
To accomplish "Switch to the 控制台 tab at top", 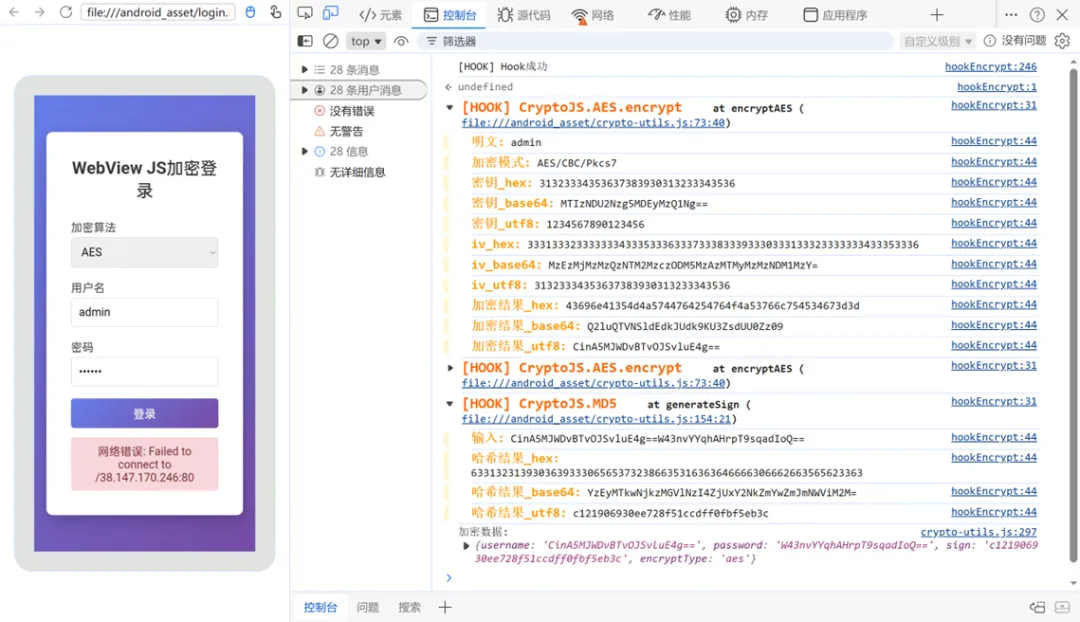I will click(450, 15).
